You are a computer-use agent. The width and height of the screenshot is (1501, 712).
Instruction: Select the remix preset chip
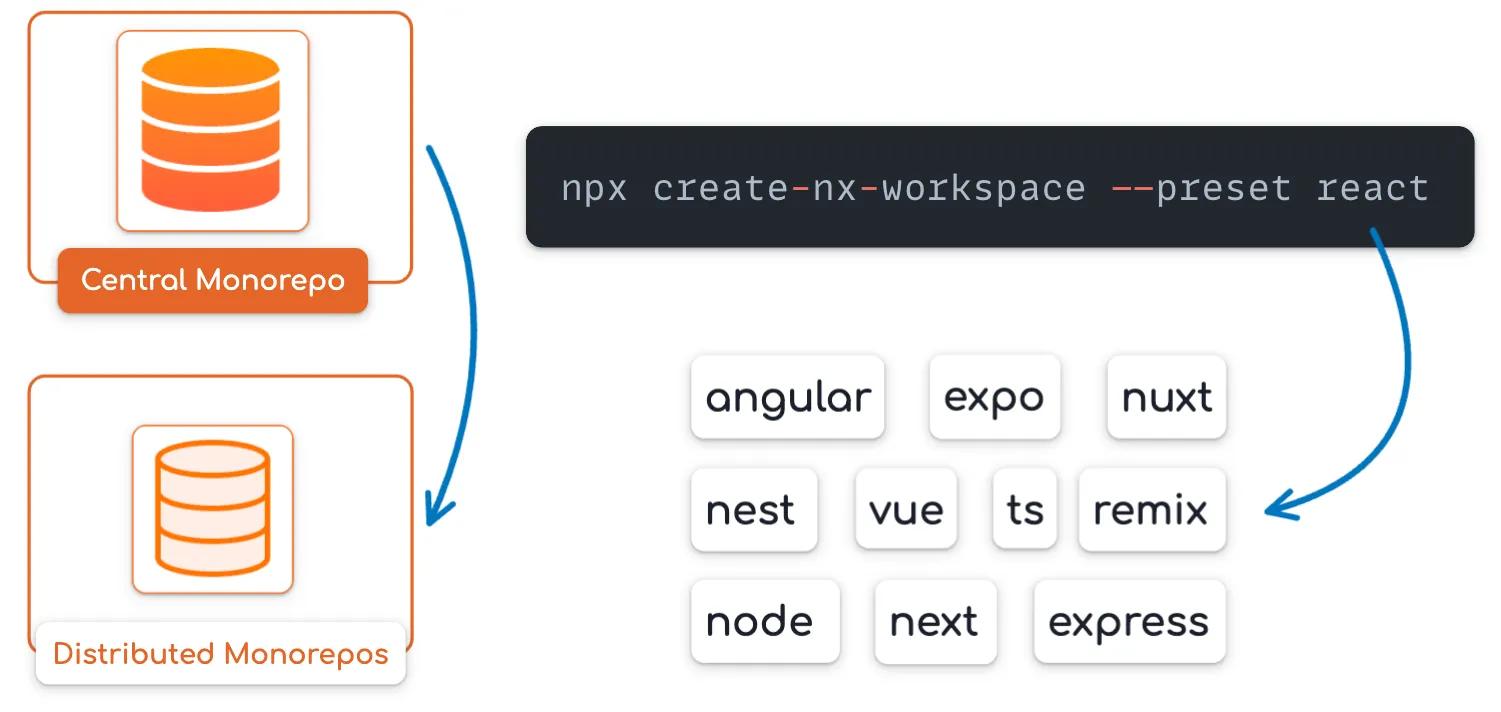click(x=1151, y=510)
